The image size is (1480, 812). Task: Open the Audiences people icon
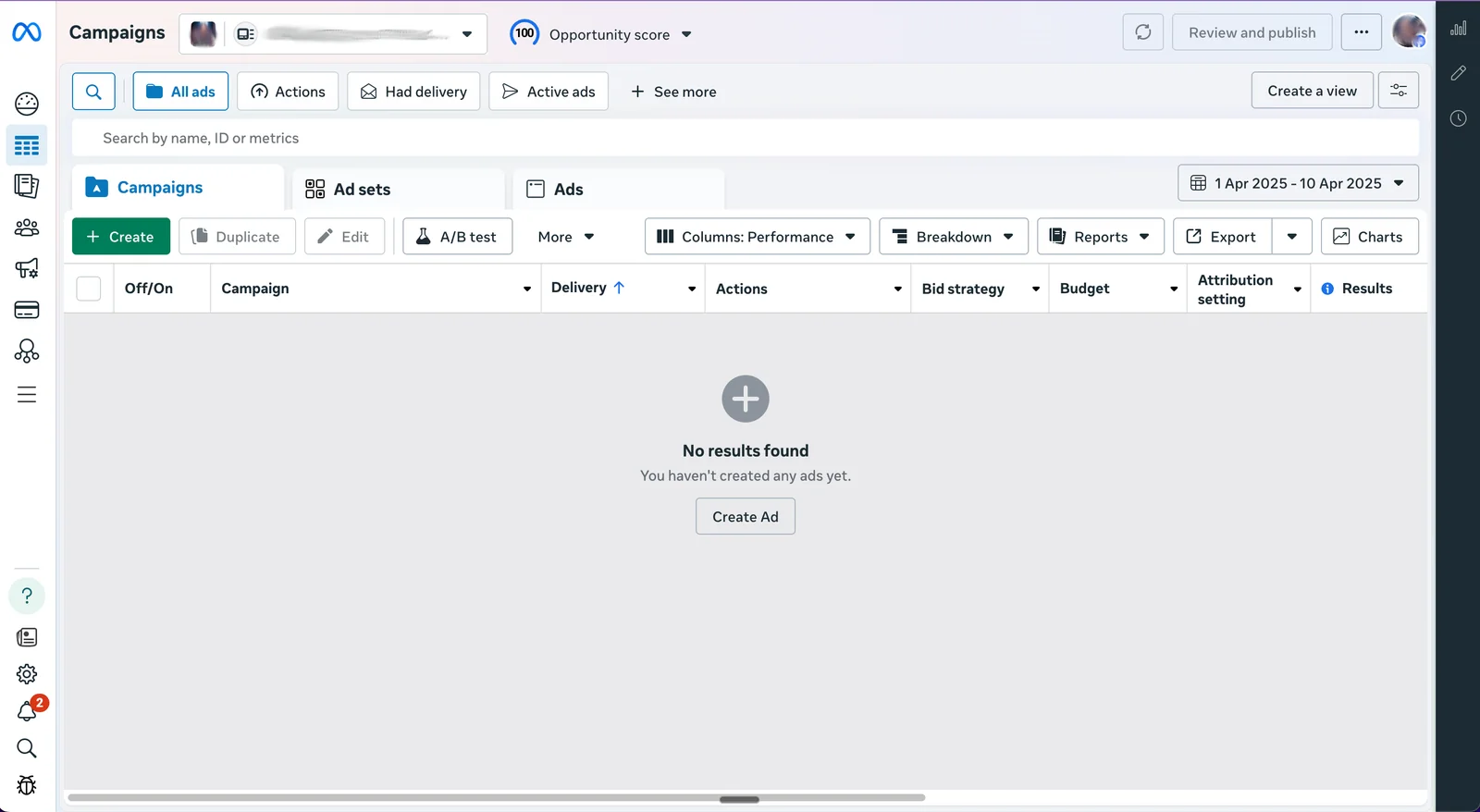[x=27, y=228]
